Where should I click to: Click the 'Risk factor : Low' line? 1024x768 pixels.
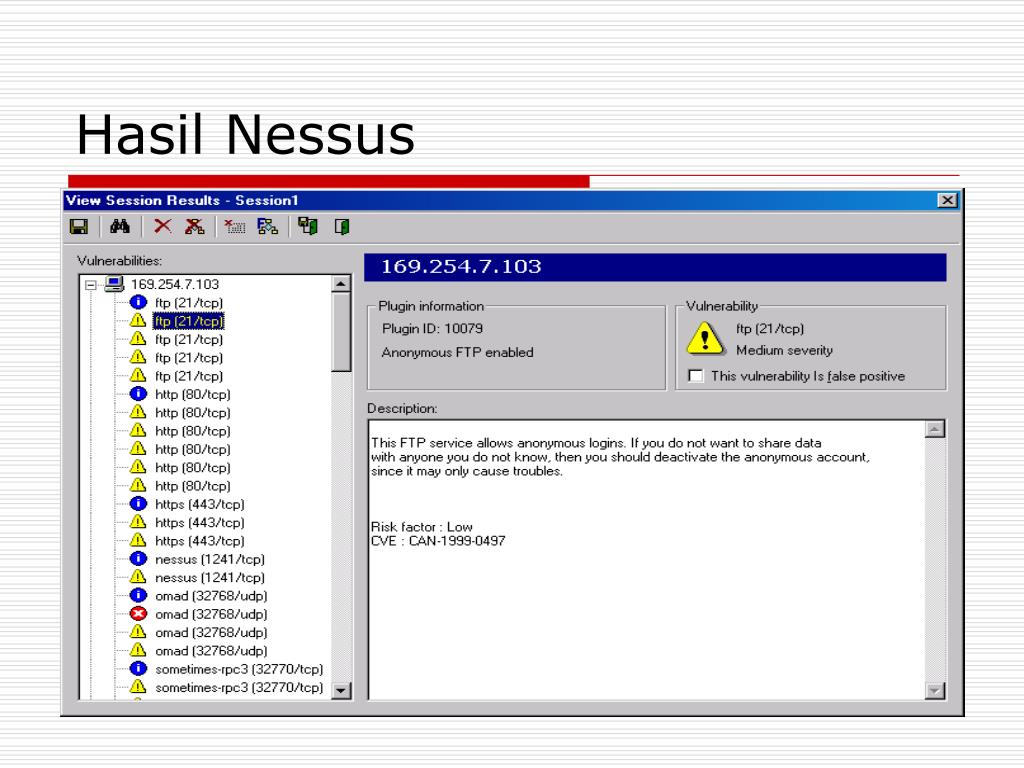click(422, 526)
